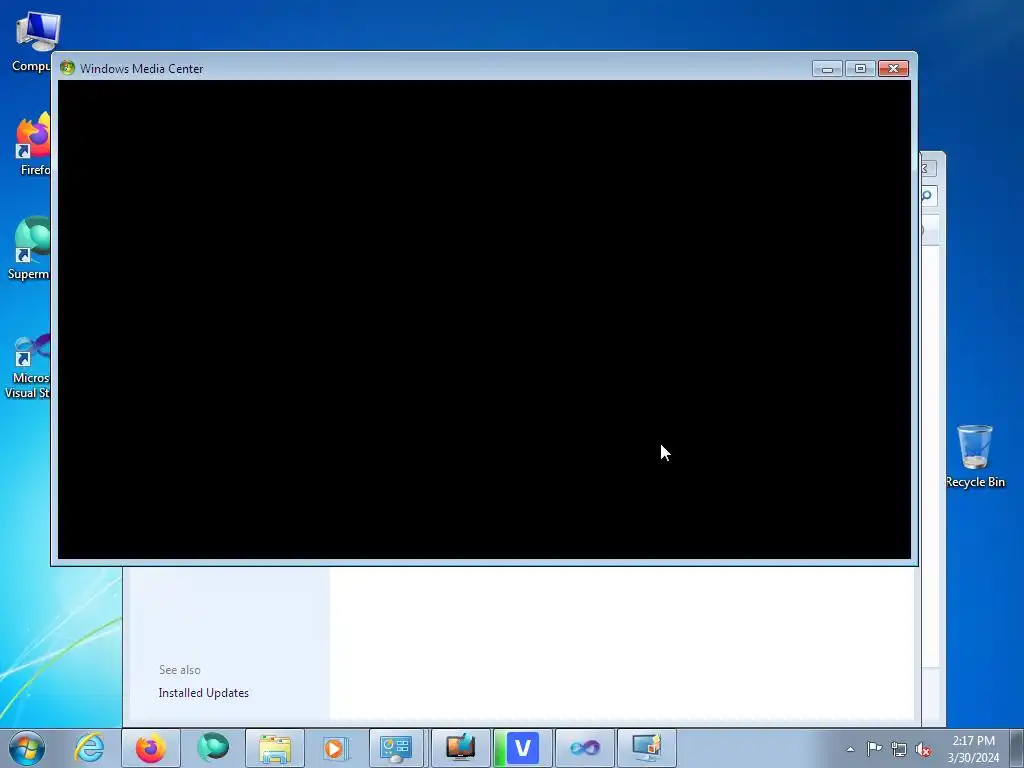Click search icon in background window

point(927,195)
